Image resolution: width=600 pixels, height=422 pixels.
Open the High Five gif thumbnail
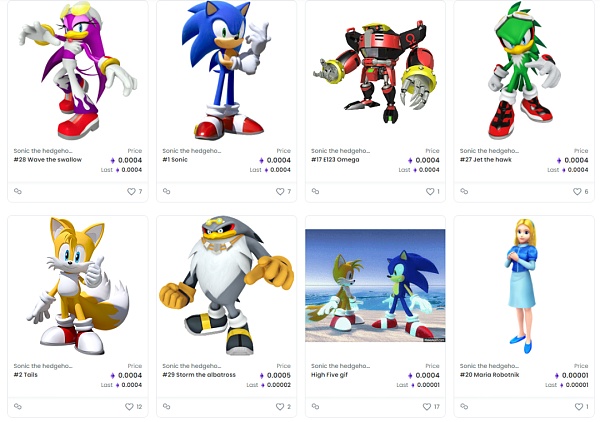[375, 285]
